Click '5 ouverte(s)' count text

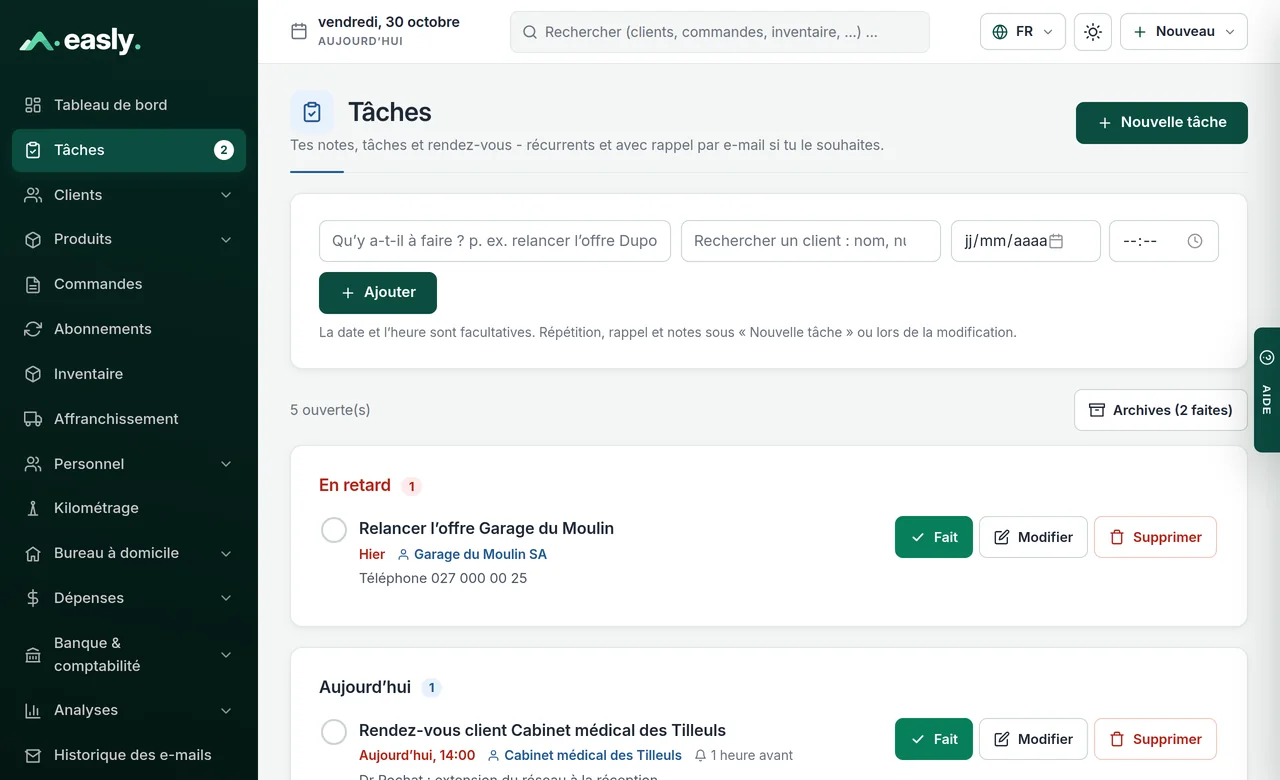330,410
